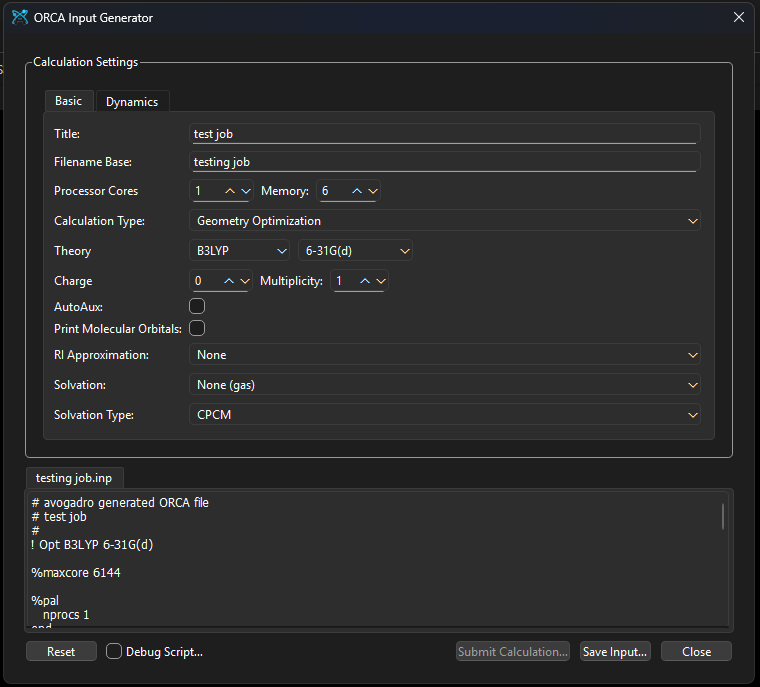Image resolution: width=760 pixels, height=687 pixels.
Task: Click the Save Input button
Action: pyautogui.click(x=615, y=651)
